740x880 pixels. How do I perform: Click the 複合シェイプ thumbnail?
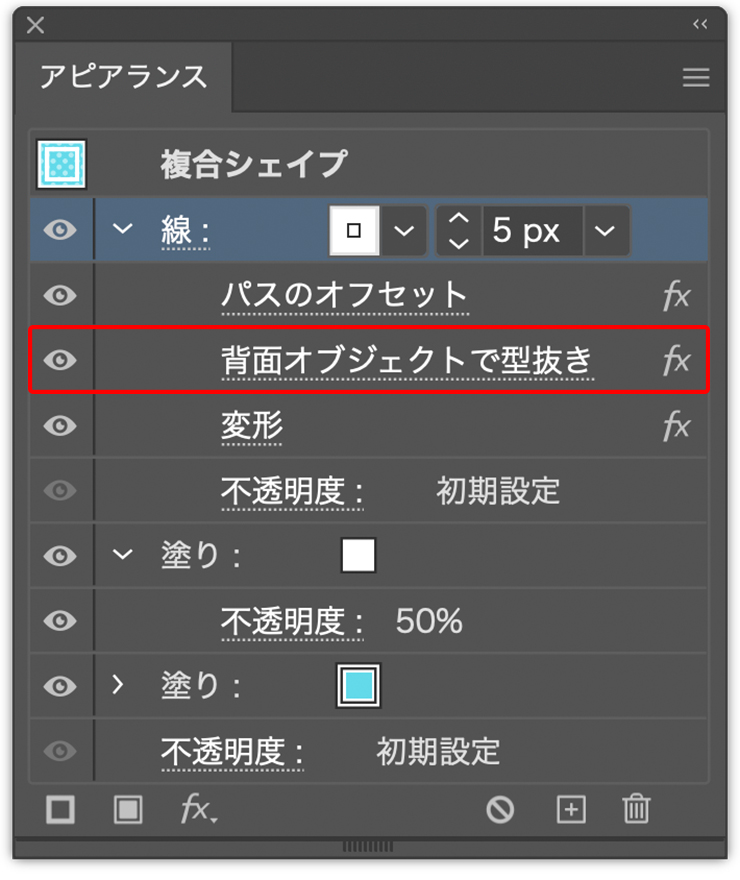coord(61,163)
